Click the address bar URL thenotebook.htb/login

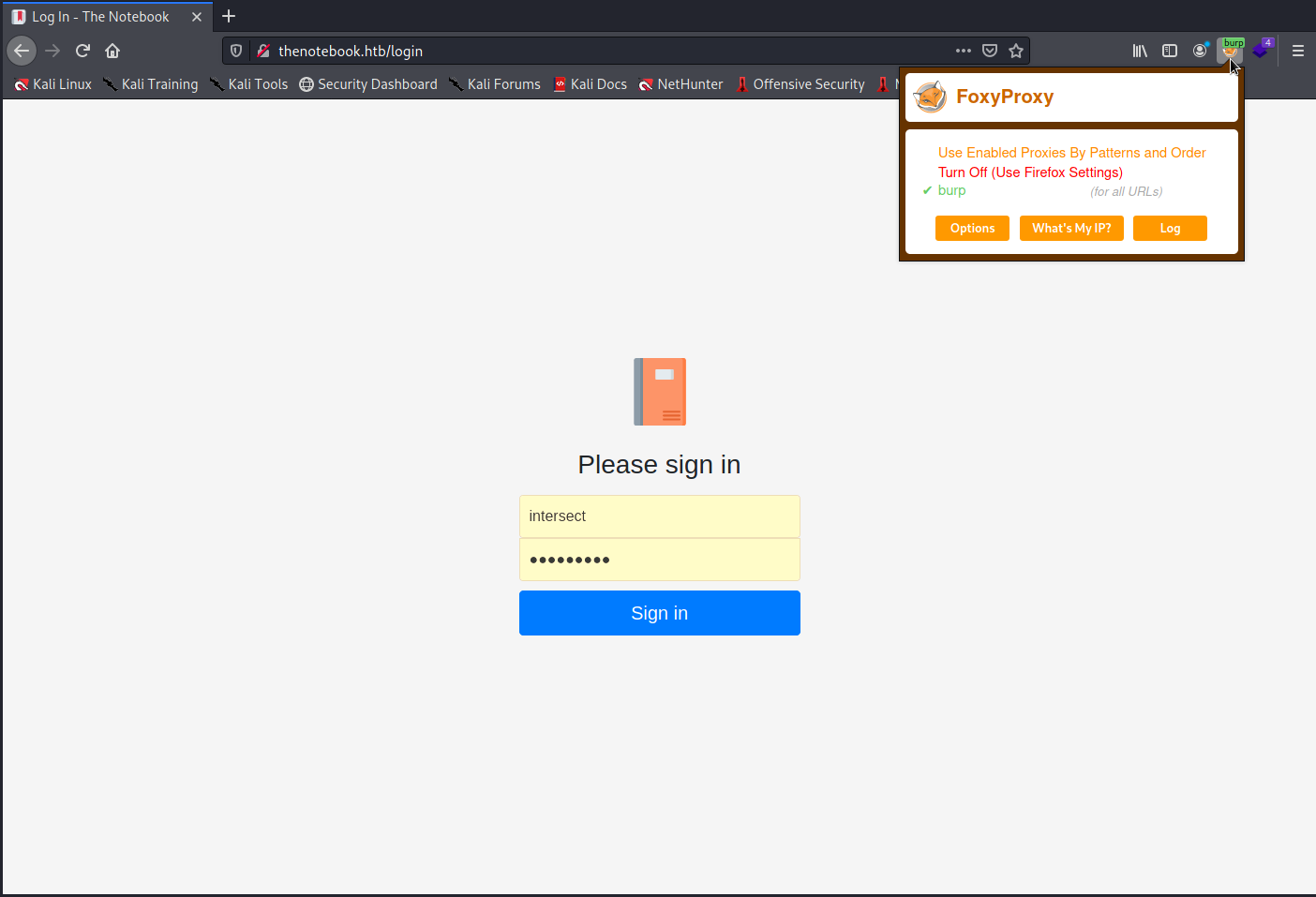tap(351, 51)
